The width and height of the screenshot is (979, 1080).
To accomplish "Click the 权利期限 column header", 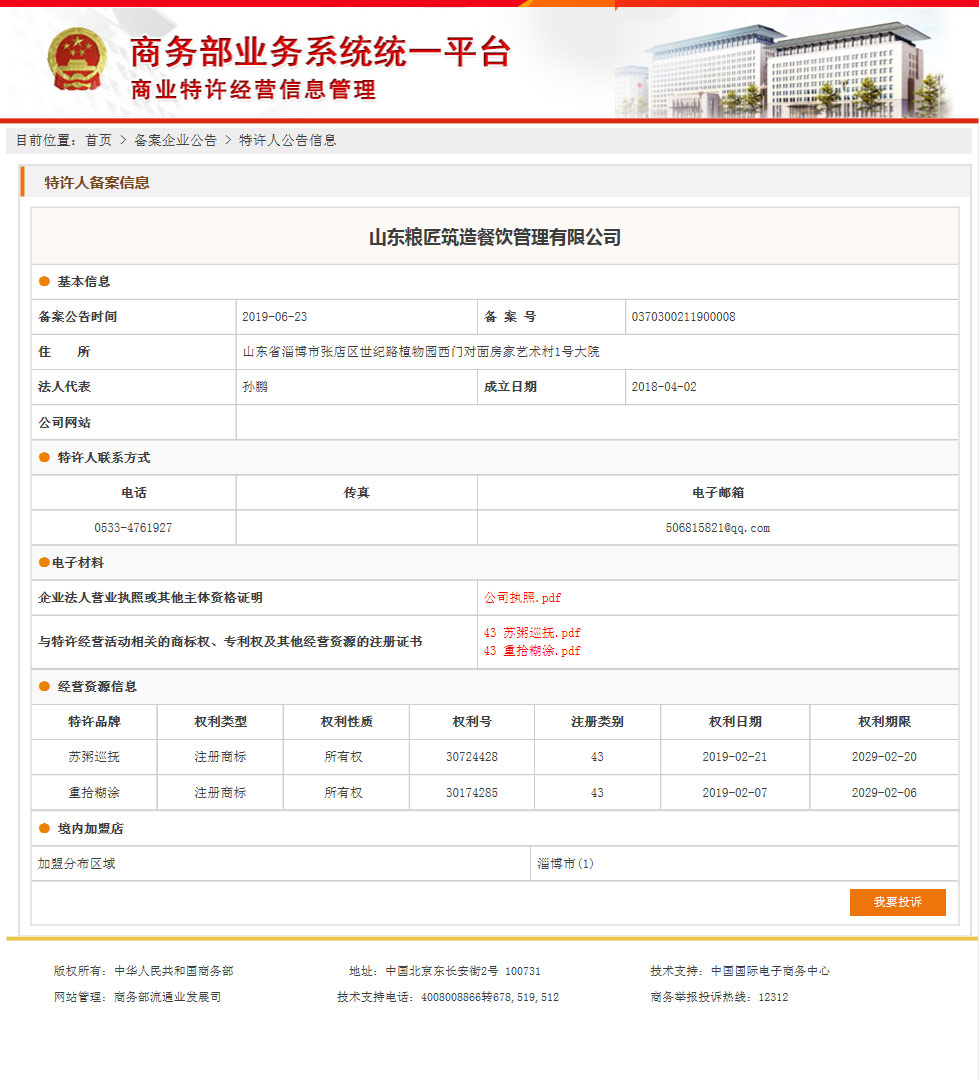I will tap(884, 722).
